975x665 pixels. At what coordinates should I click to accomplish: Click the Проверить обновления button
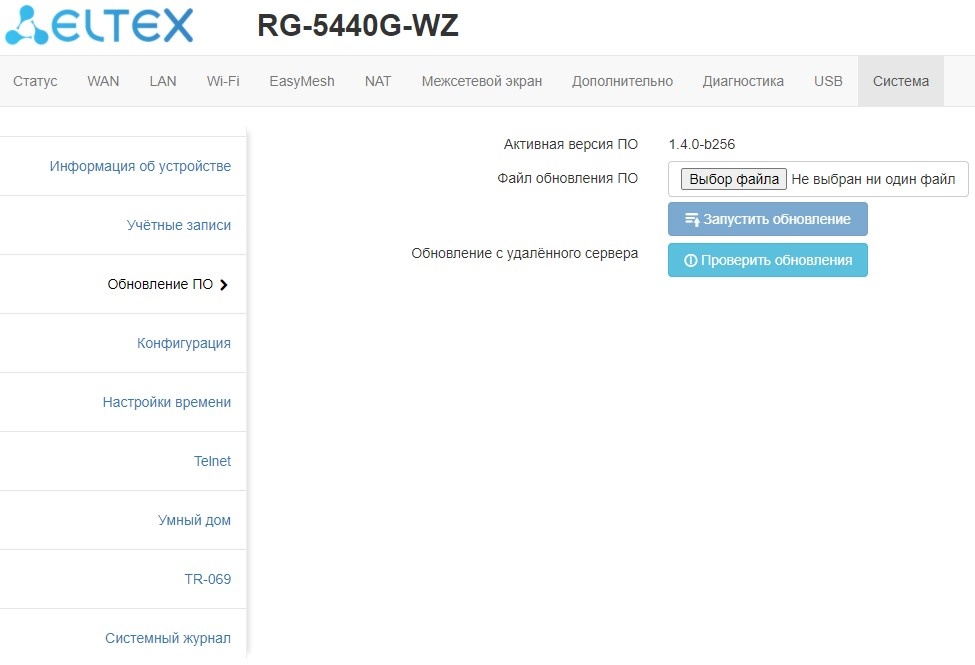pos(768,260)
